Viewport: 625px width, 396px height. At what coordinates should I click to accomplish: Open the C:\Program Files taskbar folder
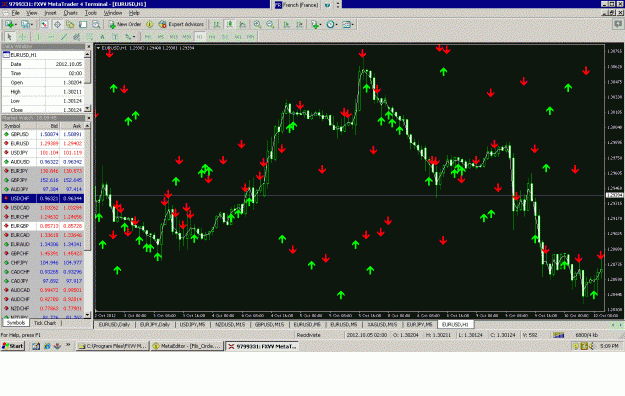(x=112, y=346)
